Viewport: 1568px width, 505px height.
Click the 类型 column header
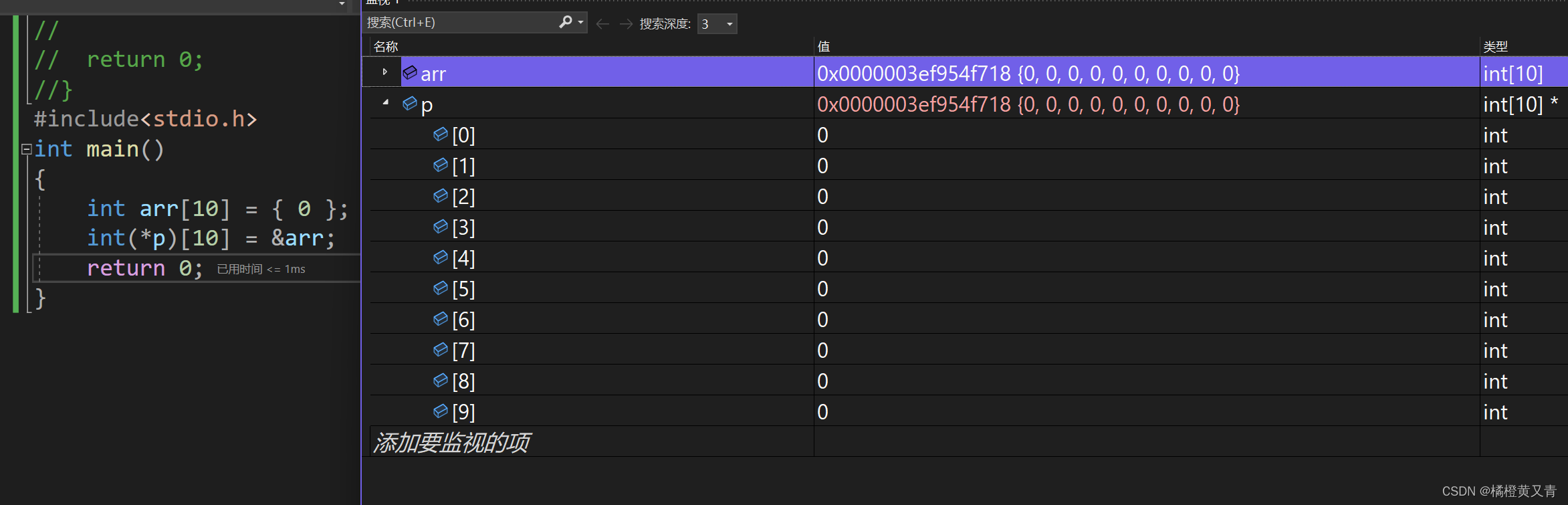1496,47
